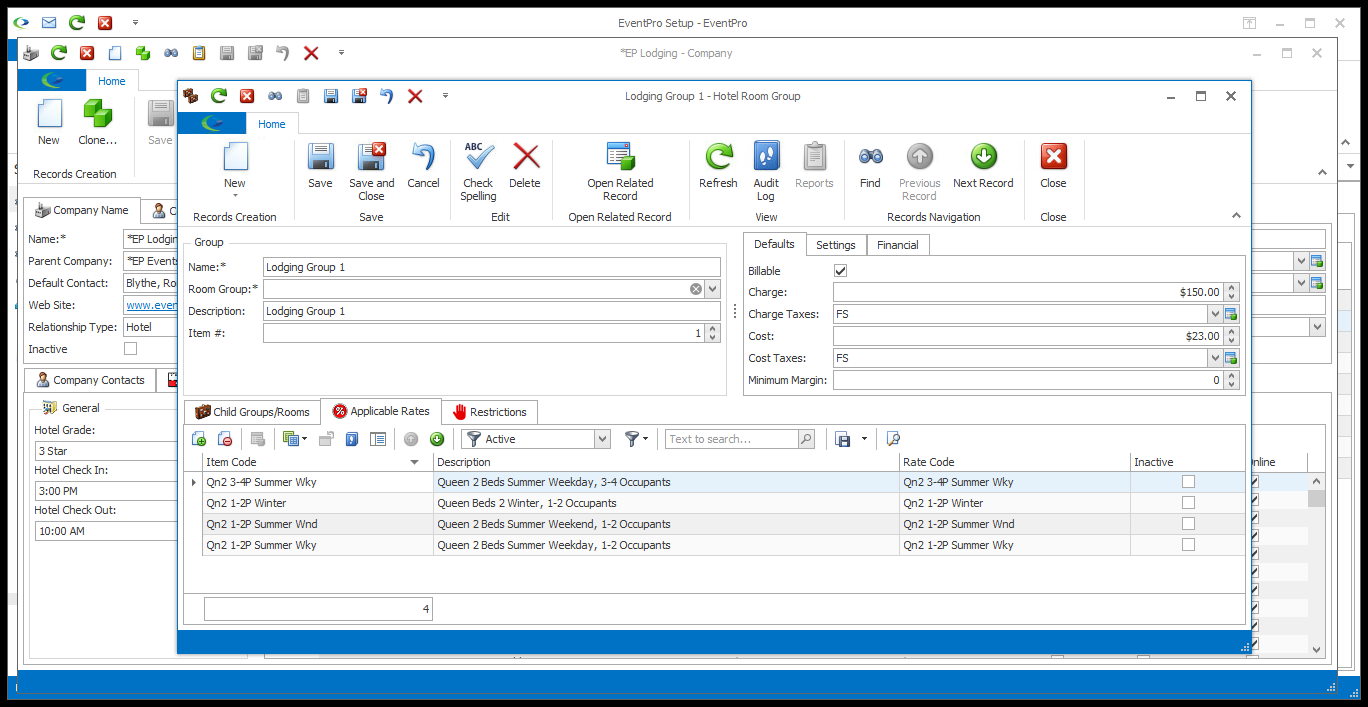Click the Delete ribbon icon
Image resolution: width=1368 pixels, height=707 pixels.
point(525,166)
